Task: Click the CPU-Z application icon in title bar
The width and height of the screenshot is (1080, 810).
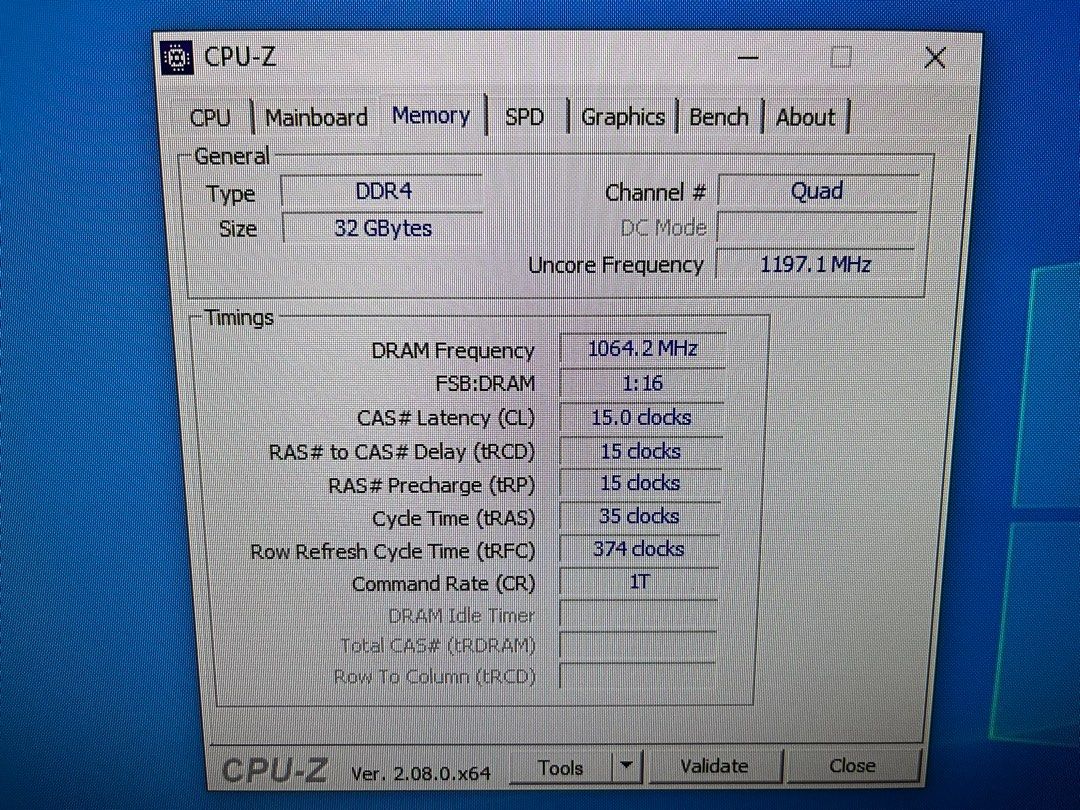Action: pyautogui.click(x=176, y=57)
